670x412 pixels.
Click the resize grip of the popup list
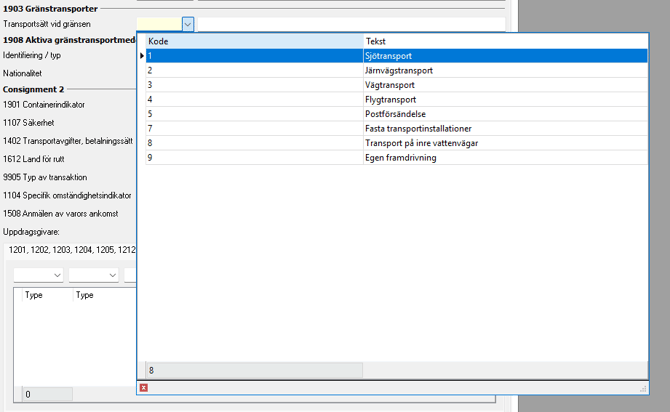pos(643,388)
